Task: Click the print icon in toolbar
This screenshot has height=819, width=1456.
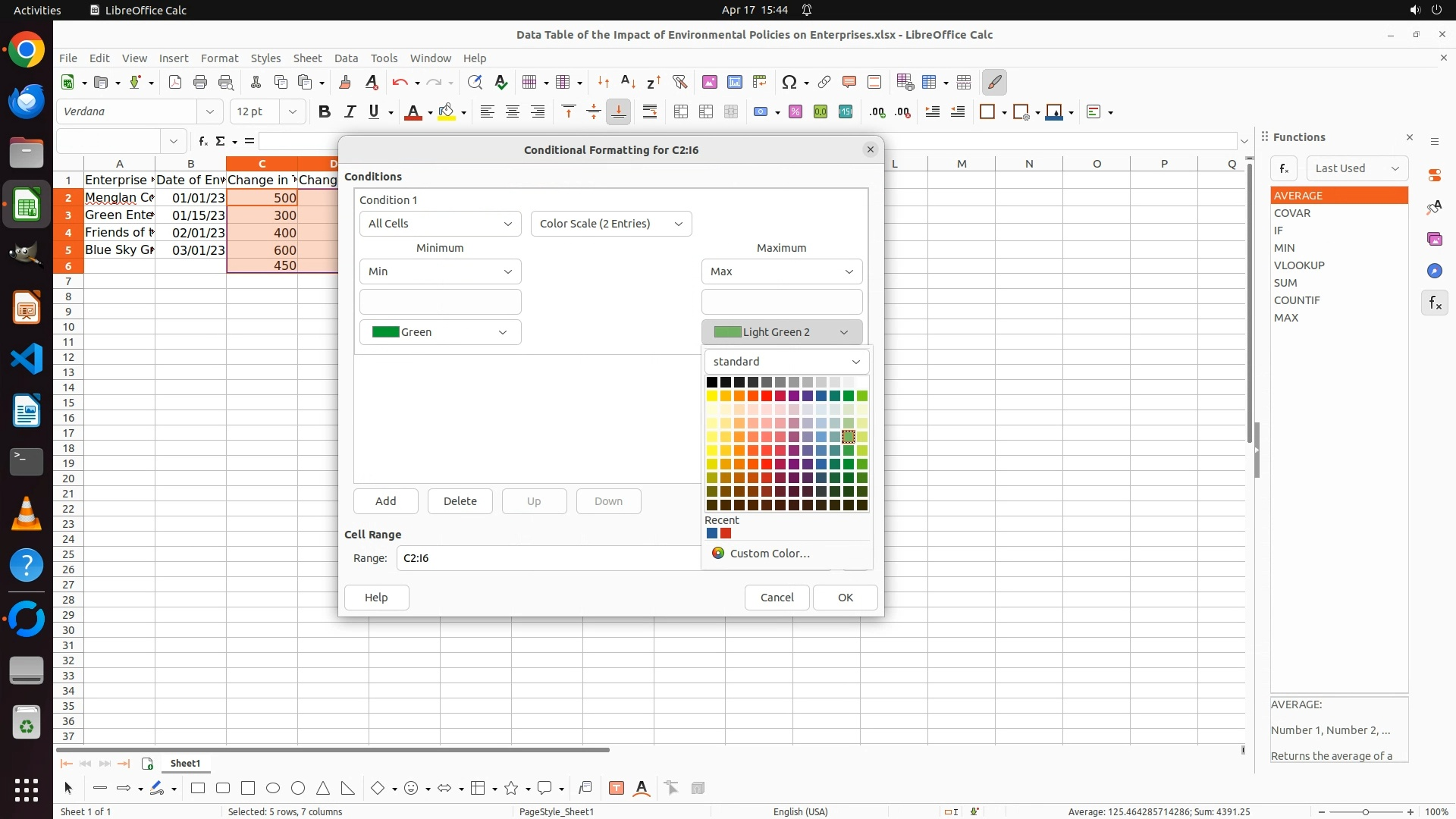Action: coord(200,83)
